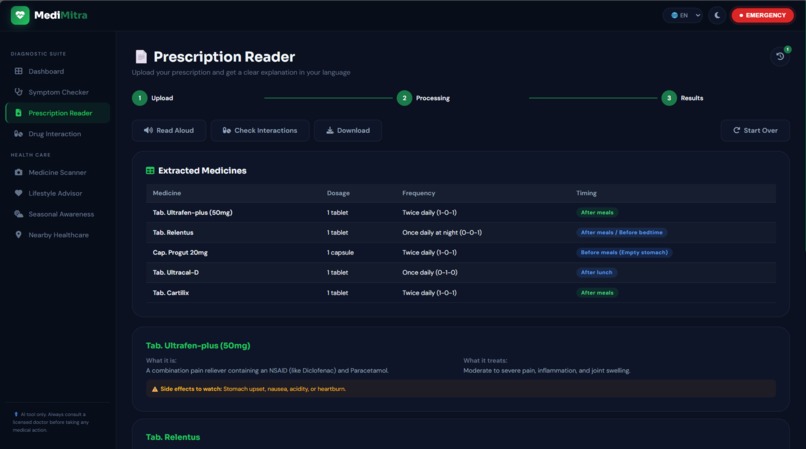Viewport: 806px width, 449px height.
Task: Click After meals tag for Cartilix
Action: tap(597, 293)
